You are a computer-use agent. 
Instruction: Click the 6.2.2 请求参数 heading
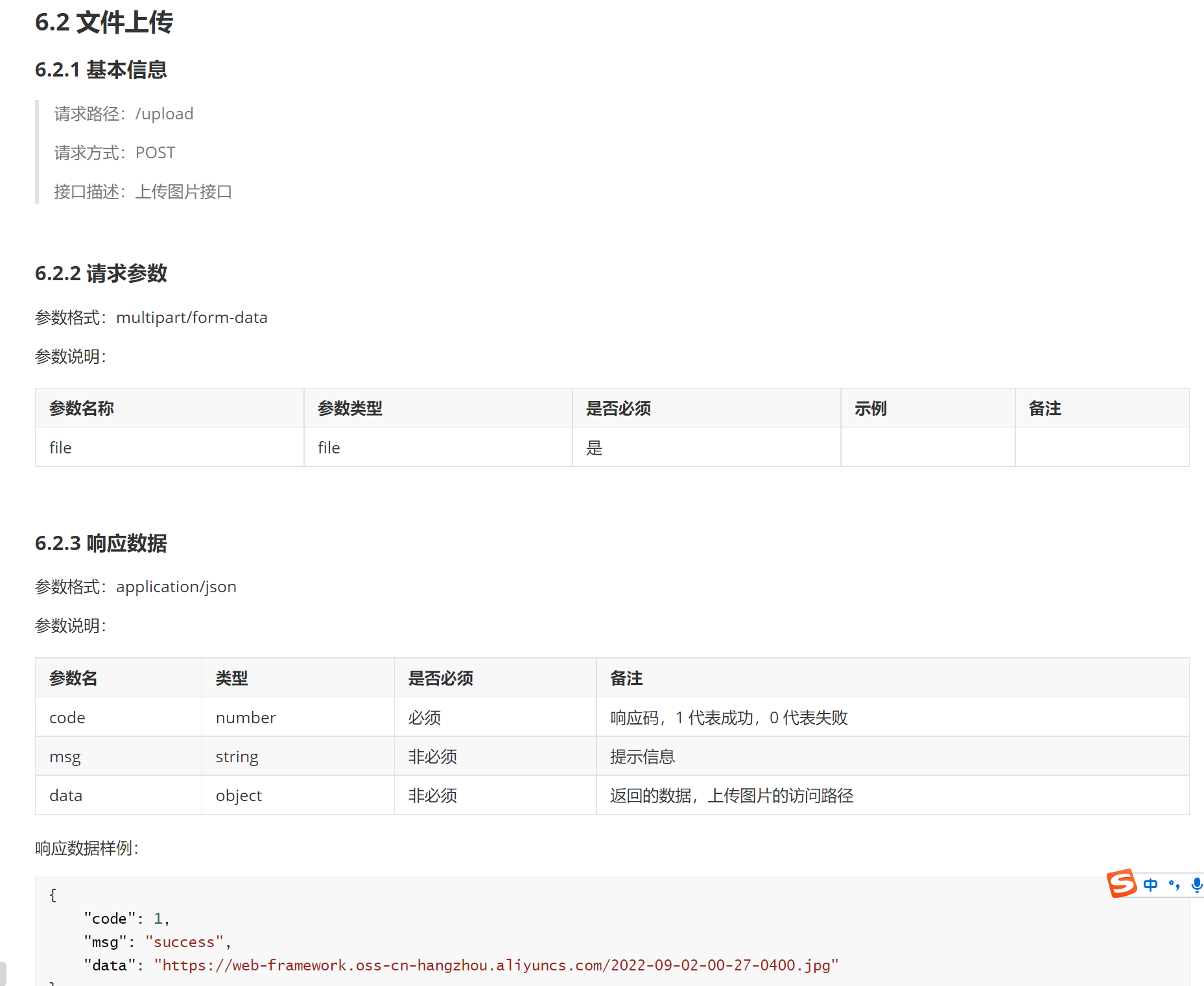click(100, 274)
